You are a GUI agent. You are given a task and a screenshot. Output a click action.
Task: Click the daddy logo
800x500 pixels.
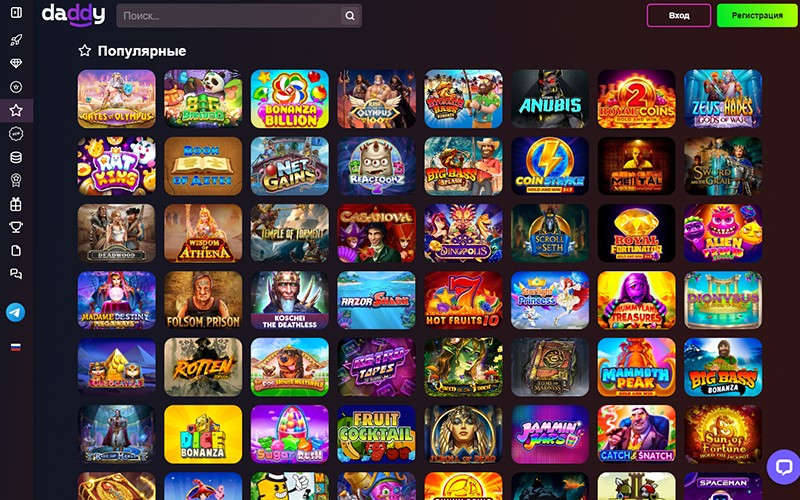(x=73, y=15)
